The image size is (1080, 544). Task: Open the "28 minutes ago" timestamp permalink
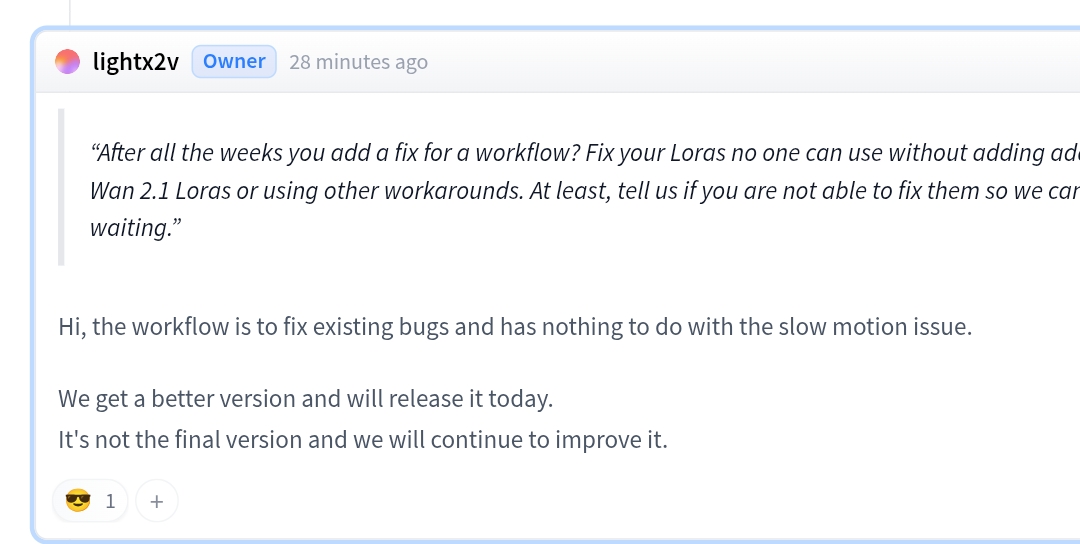pos(358,62)
